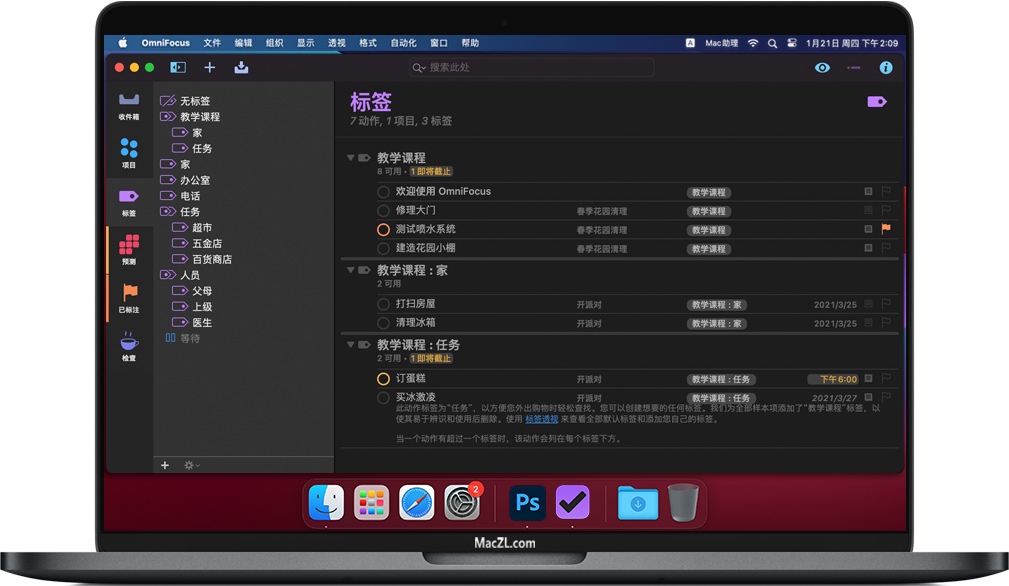
Task: Open the Finder icon in Dock
Action: click(x=326, y=502)
